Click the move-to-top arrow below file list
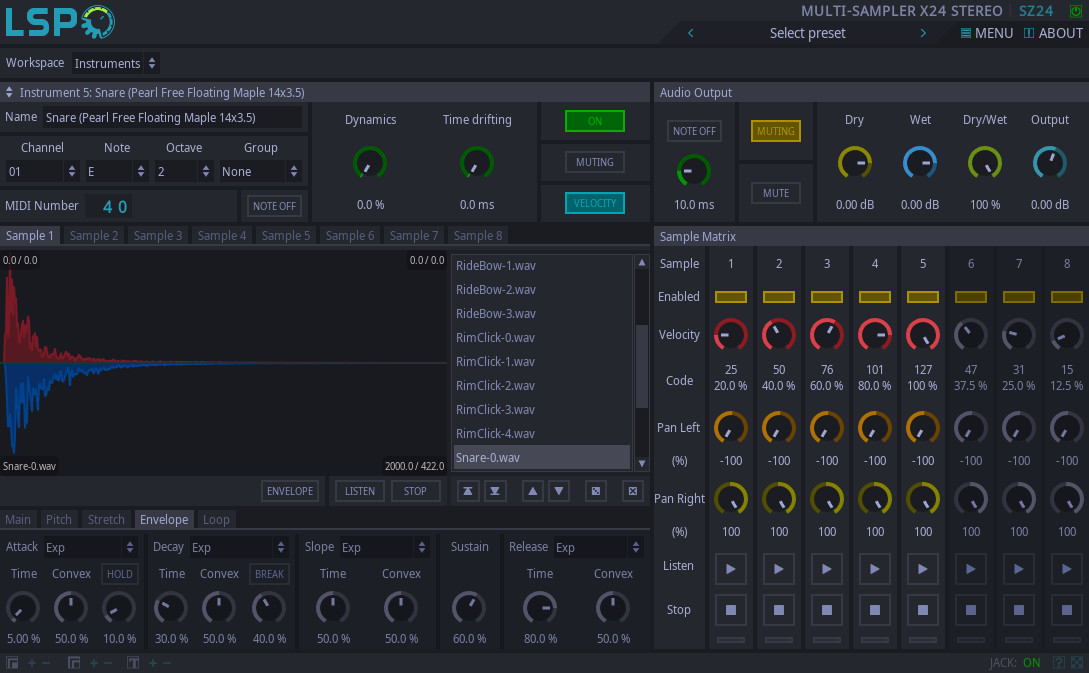This screenshot has height=673, width=1089. (x=468, y=491)
